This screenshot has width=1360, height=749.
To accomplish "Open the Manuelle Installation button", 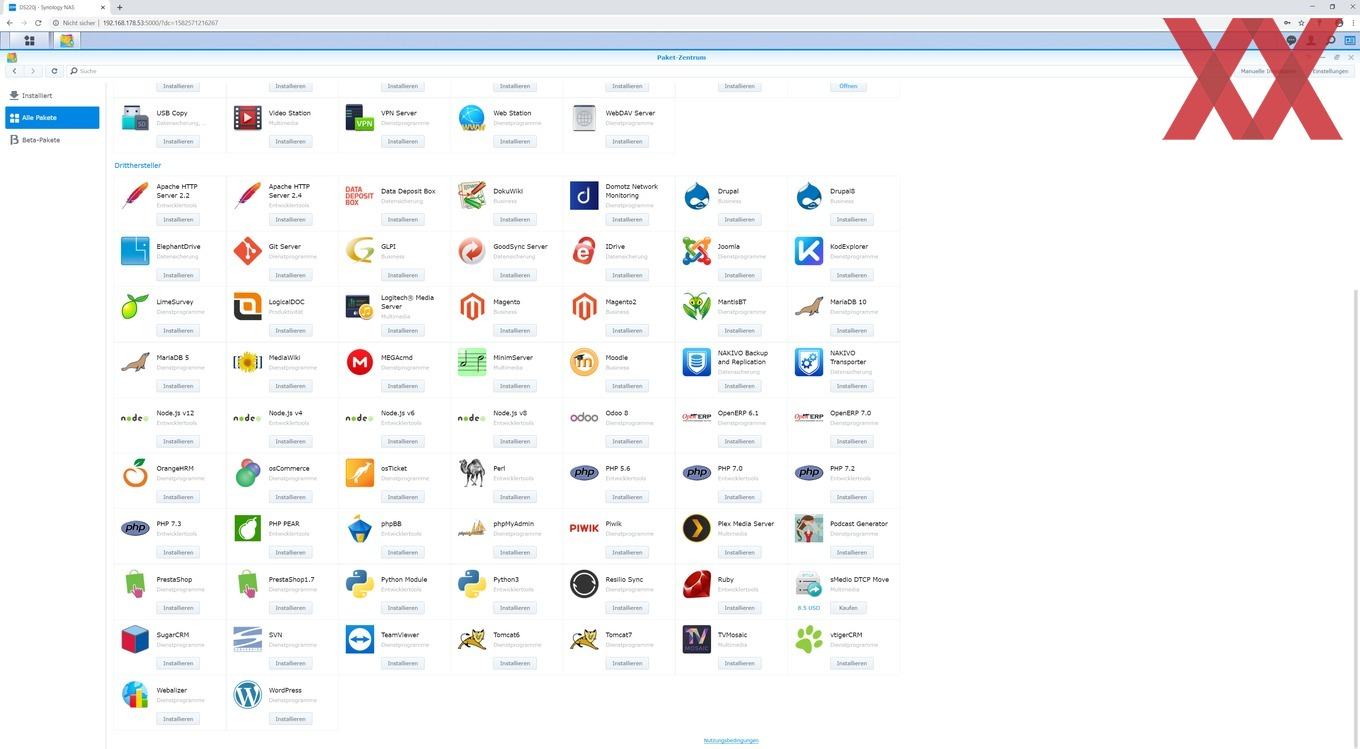I will point(1270,71).
